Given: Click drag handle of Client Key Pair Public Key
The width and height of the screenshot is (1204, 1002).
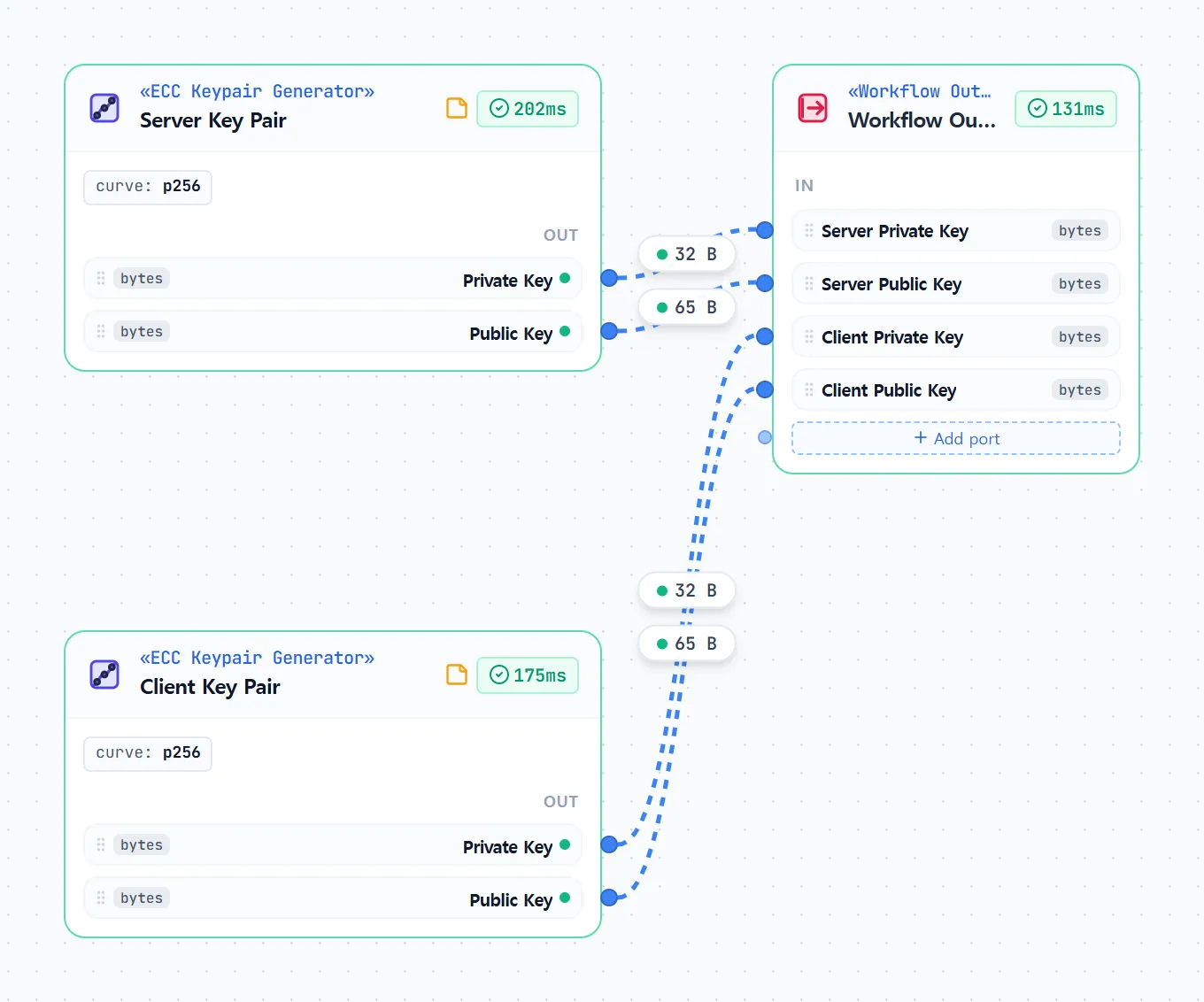Looking at the screenshot, I should click(101, 898).
